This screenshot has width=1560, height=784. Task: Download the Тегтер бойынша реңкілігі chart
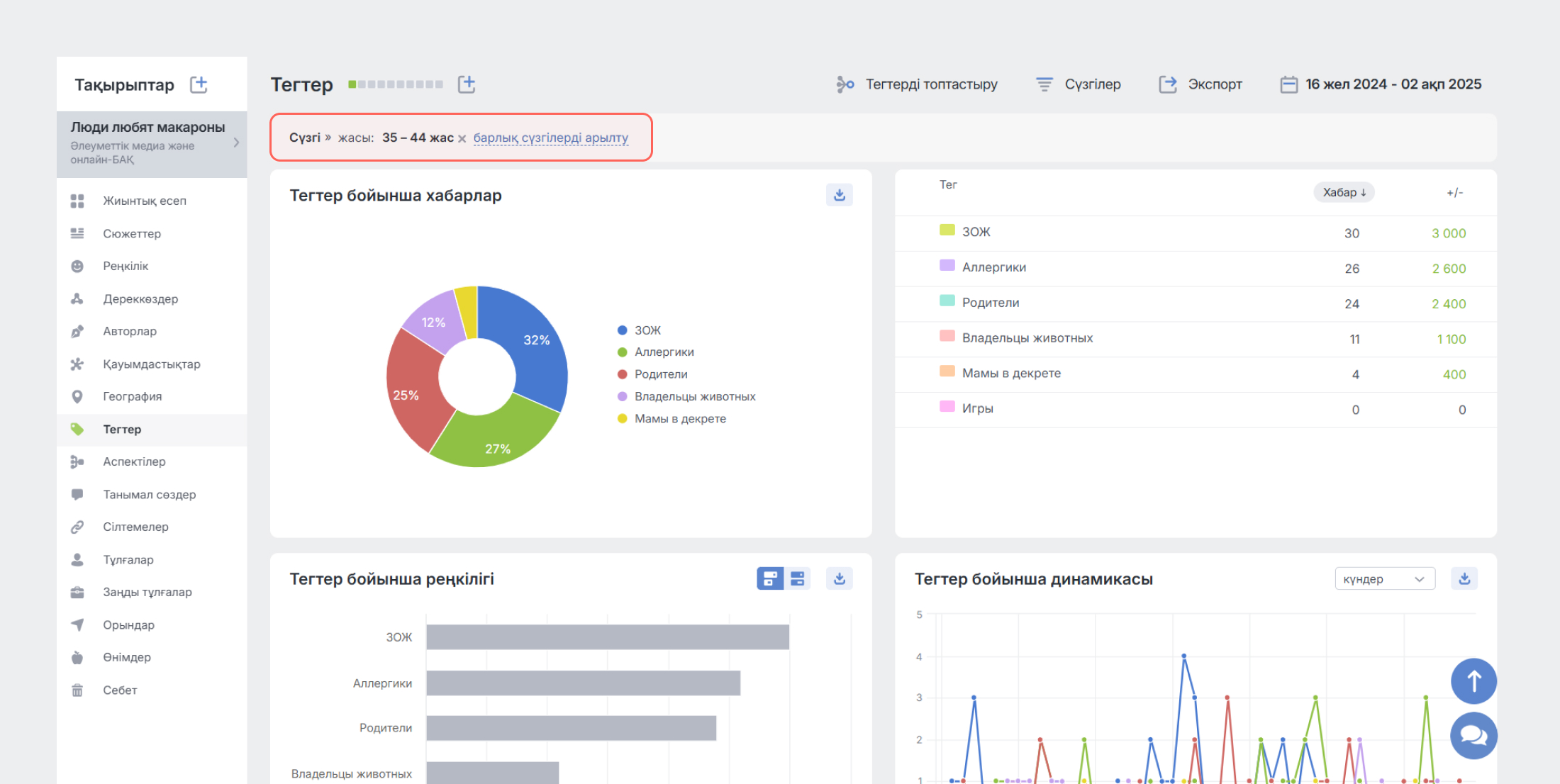(840, 578)
